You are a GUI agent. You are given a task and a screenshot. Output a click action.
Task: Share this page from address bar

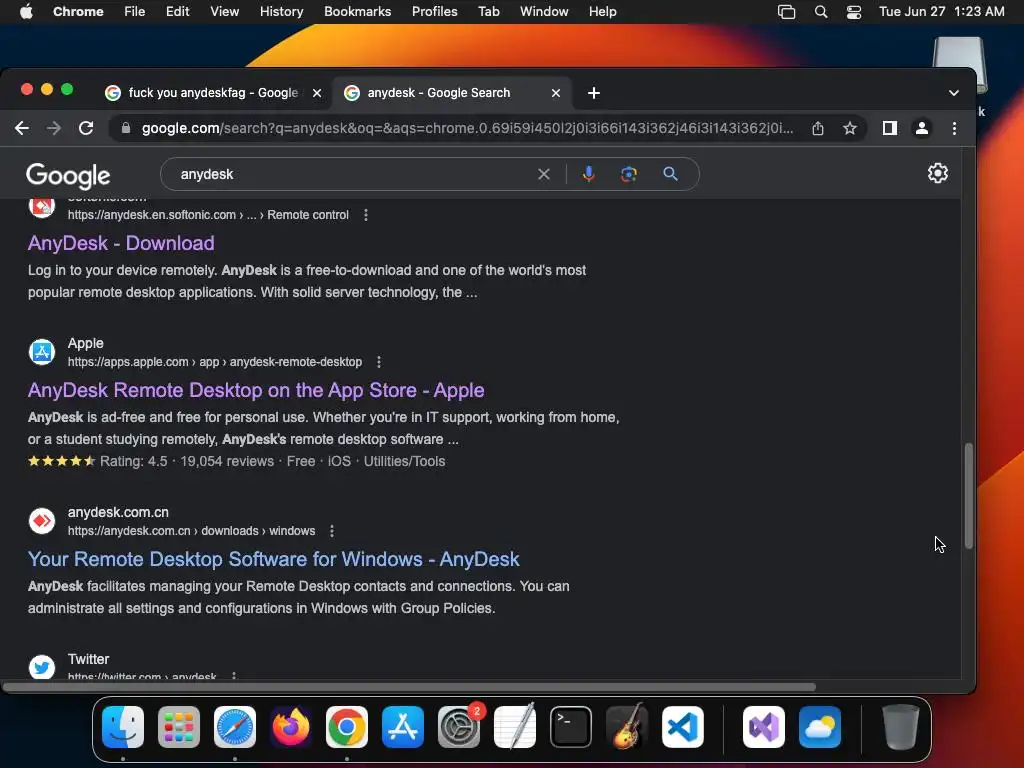(x=818, y=128)
